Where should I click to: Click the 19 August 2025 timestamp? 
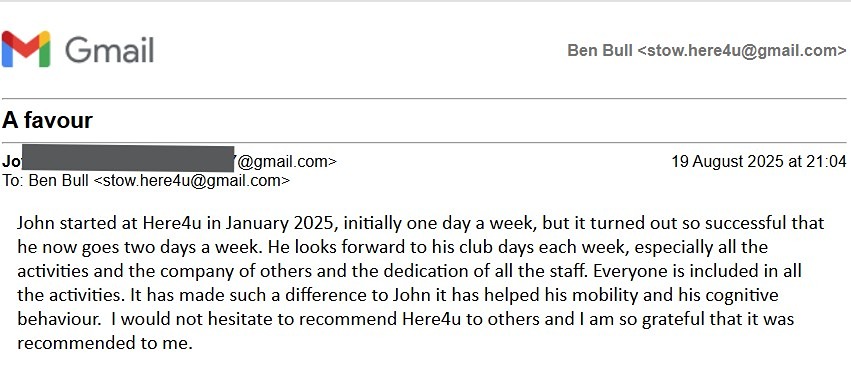(759, 162)
